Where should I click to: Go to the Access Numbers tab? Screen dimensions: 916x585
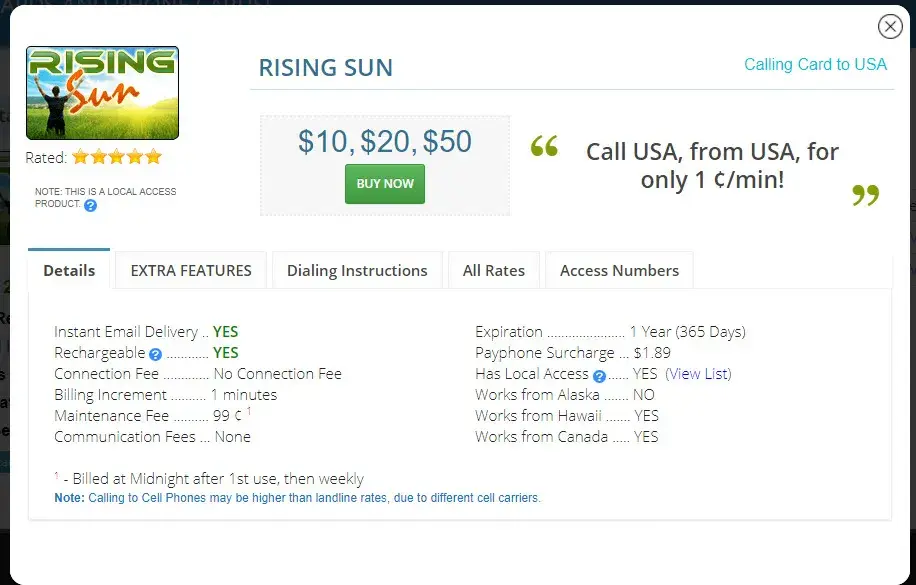coord(619,270)
